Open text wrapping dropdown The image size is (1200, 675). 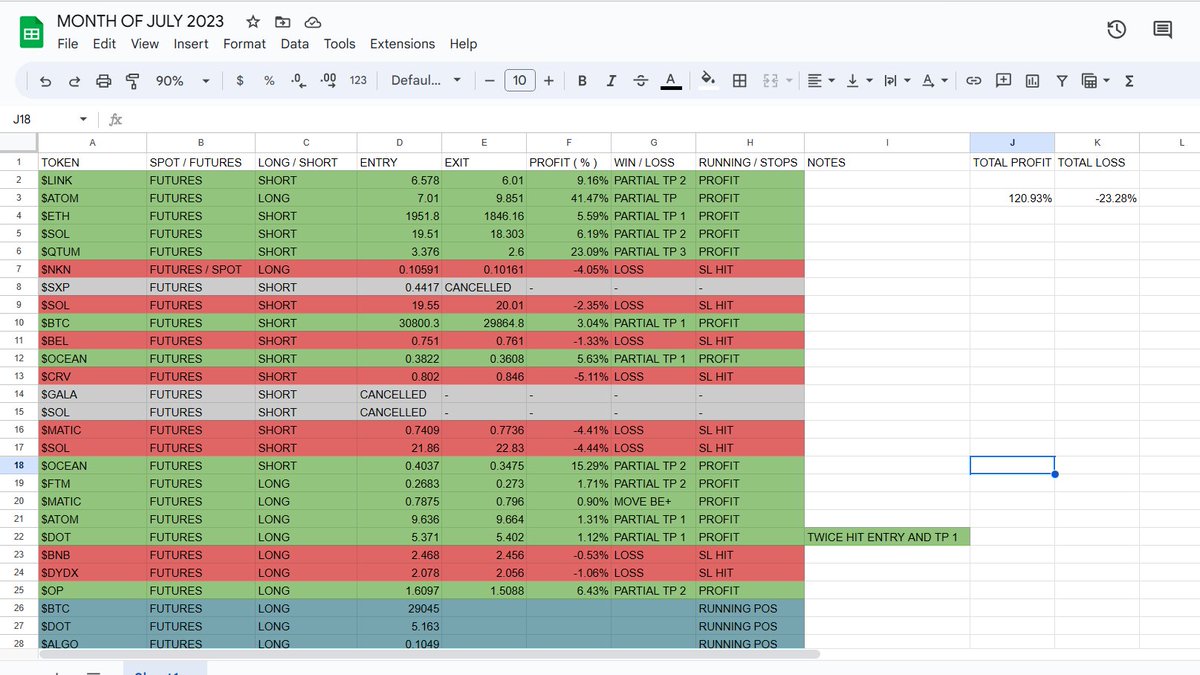[x=896, y=81]
